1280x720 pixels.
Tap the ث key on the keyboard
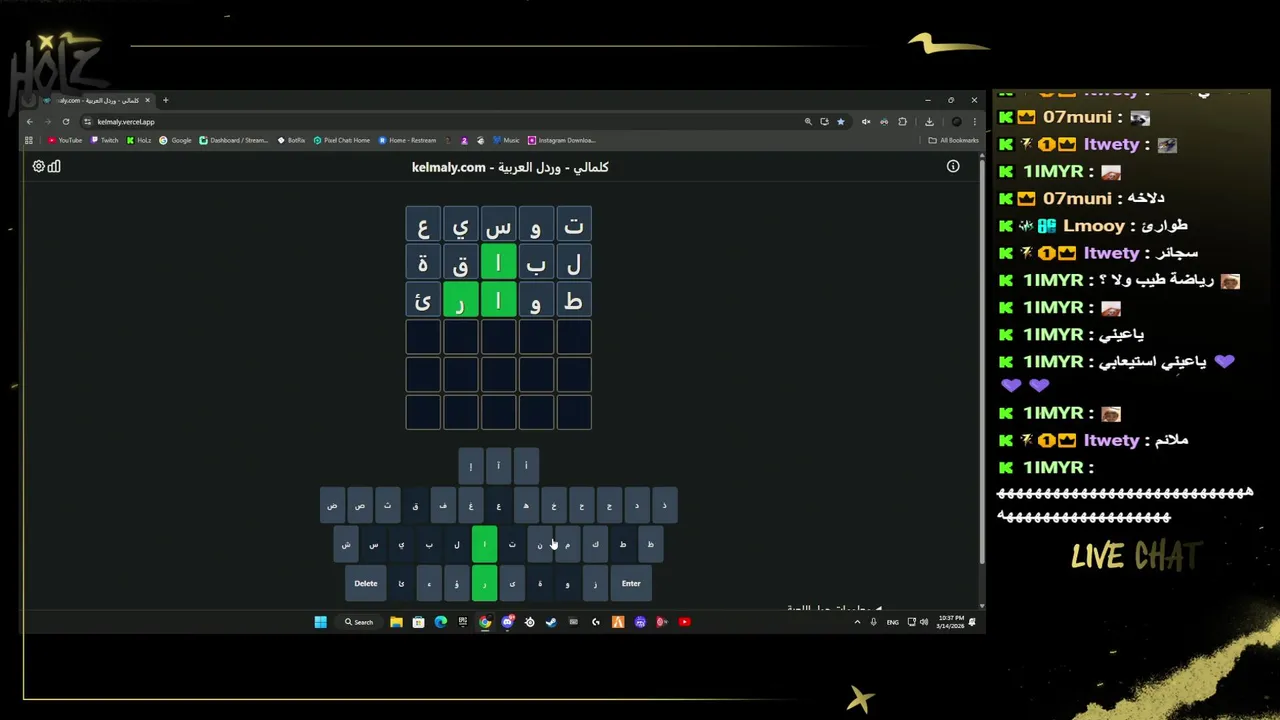388,505
